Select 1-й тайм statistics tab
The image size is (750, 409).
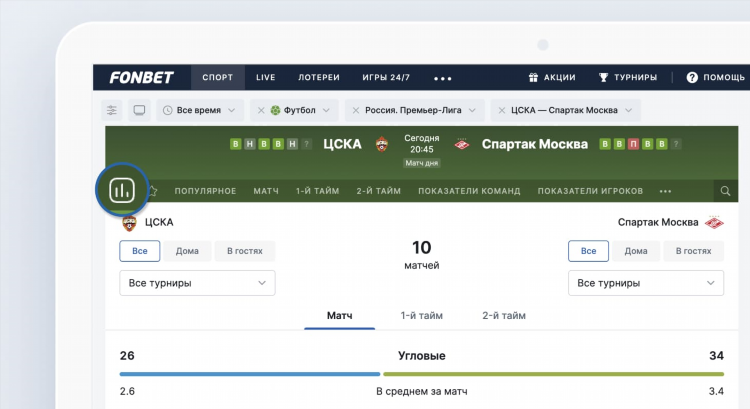click(421, 316)
